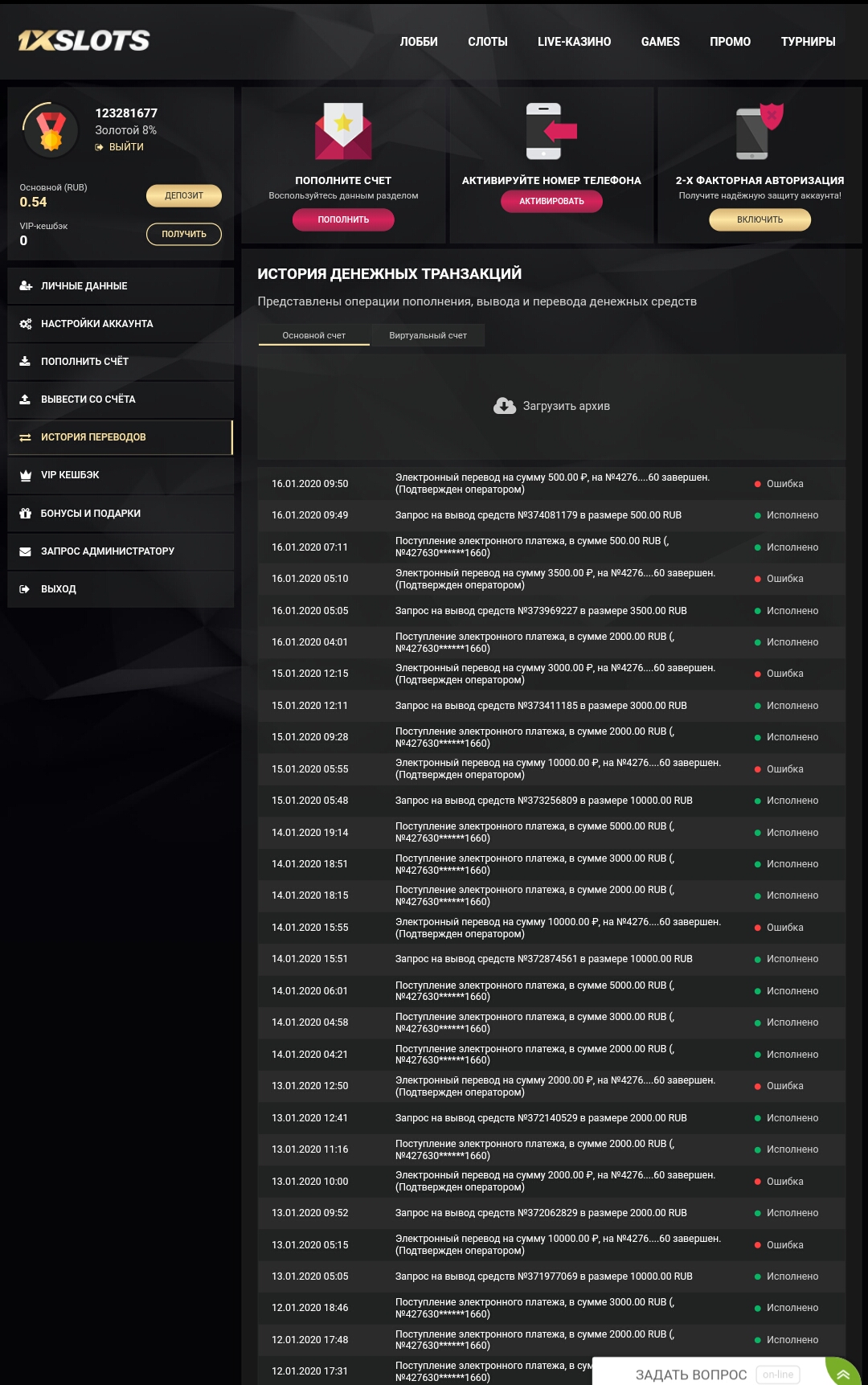This screenshot has height=1385, width=868.
Task: Click the phone activation icon
Action: click(551, 130)
